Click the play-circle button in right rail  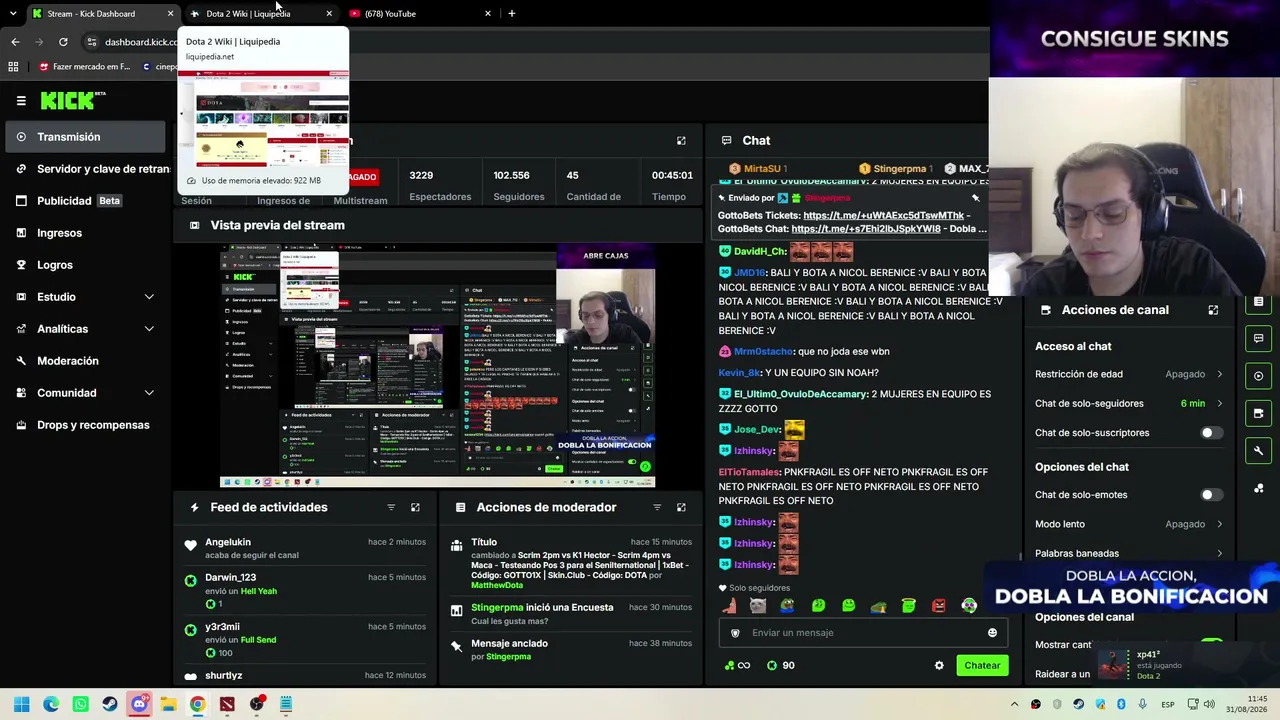click(1259, 376)
